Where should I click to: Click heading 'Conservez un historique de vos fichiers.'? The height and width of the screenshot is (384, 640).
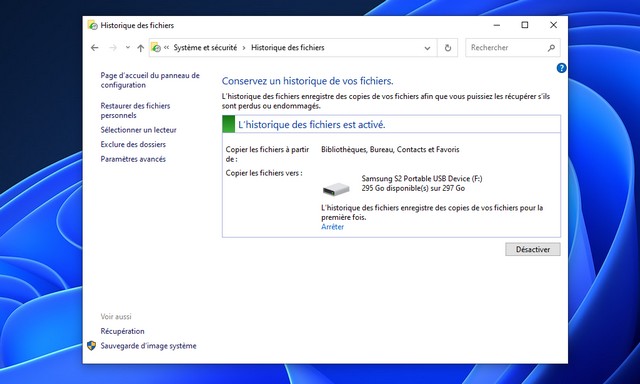(x=307, y=81)
